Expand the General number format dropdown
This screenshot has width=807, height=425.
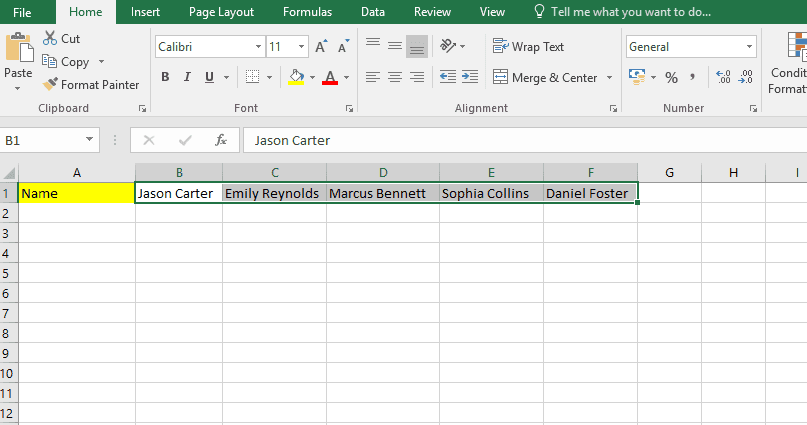(750, 47)
